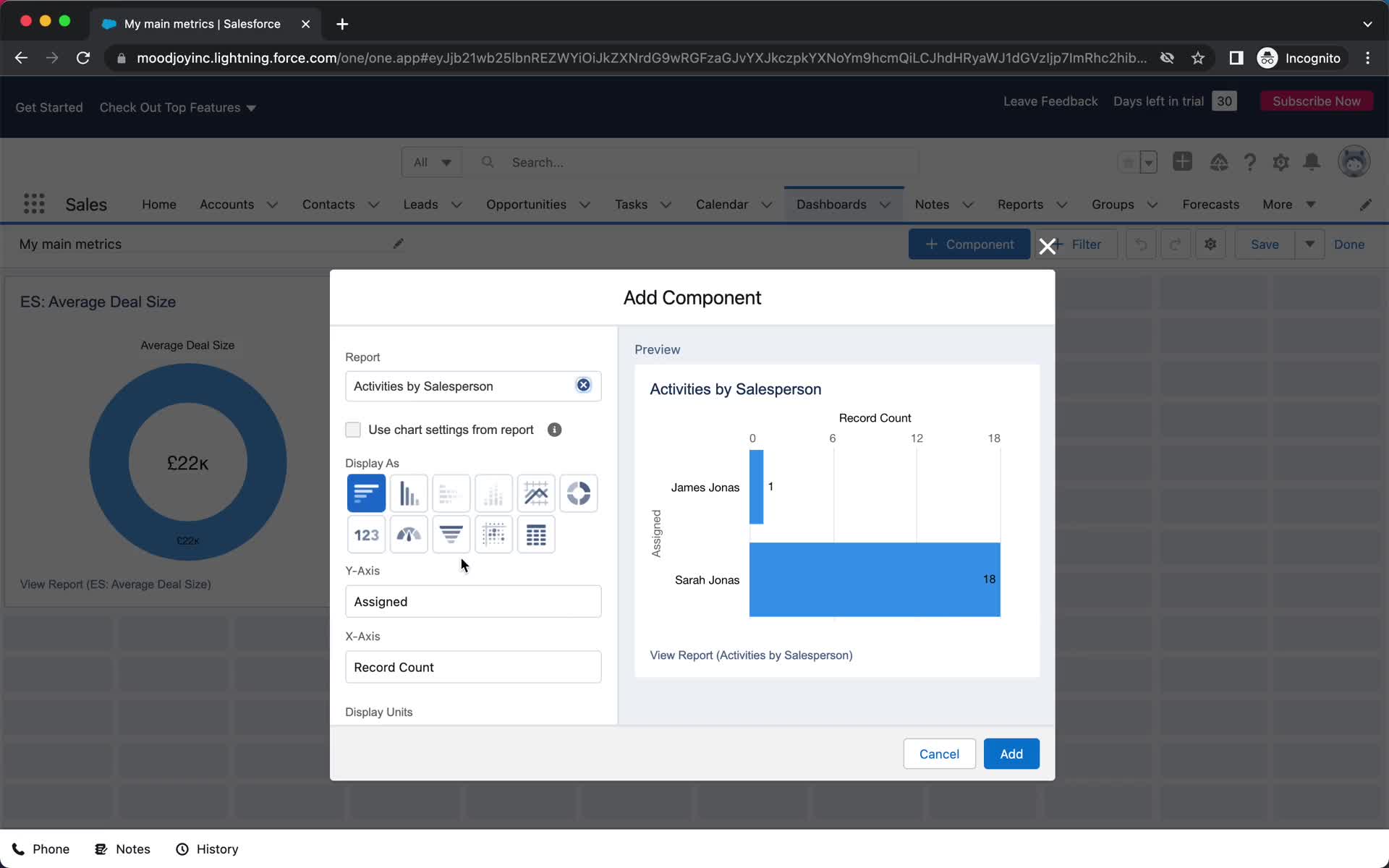Select the line chart display type

(x=536, y=492)
